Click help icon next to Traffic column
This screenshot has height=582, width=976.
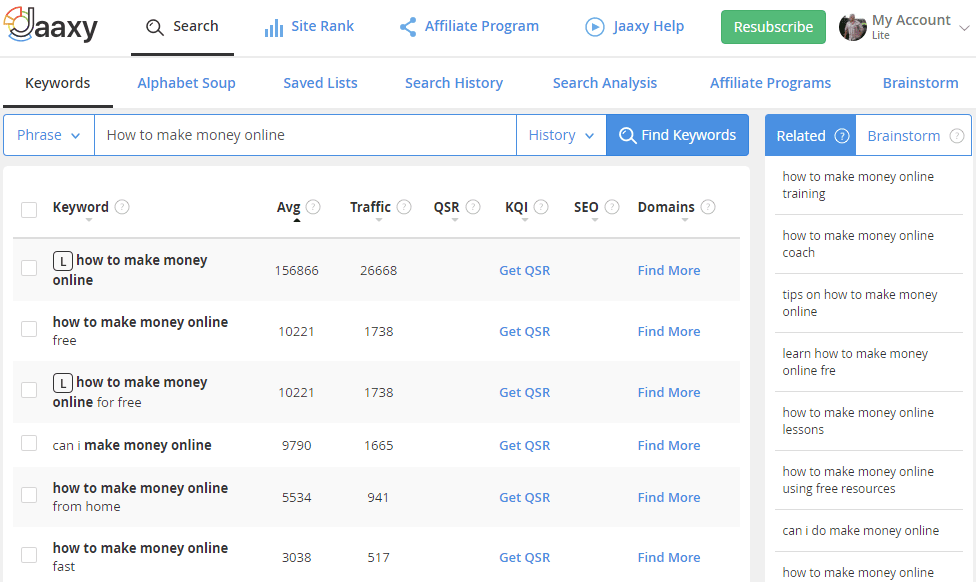pos(404,207)
